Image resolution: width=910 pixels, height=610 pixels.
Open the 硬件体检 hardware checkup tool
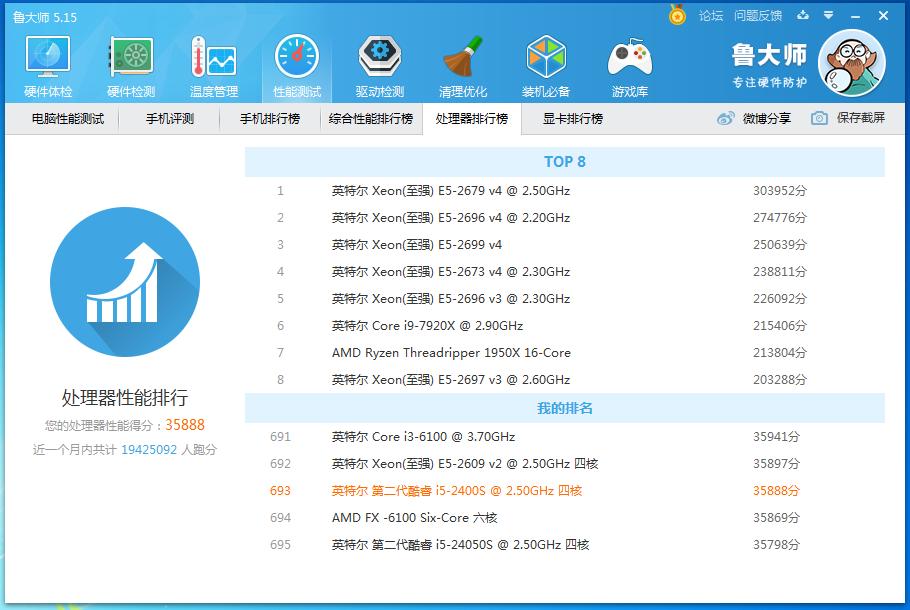click(x=46, y=62)
